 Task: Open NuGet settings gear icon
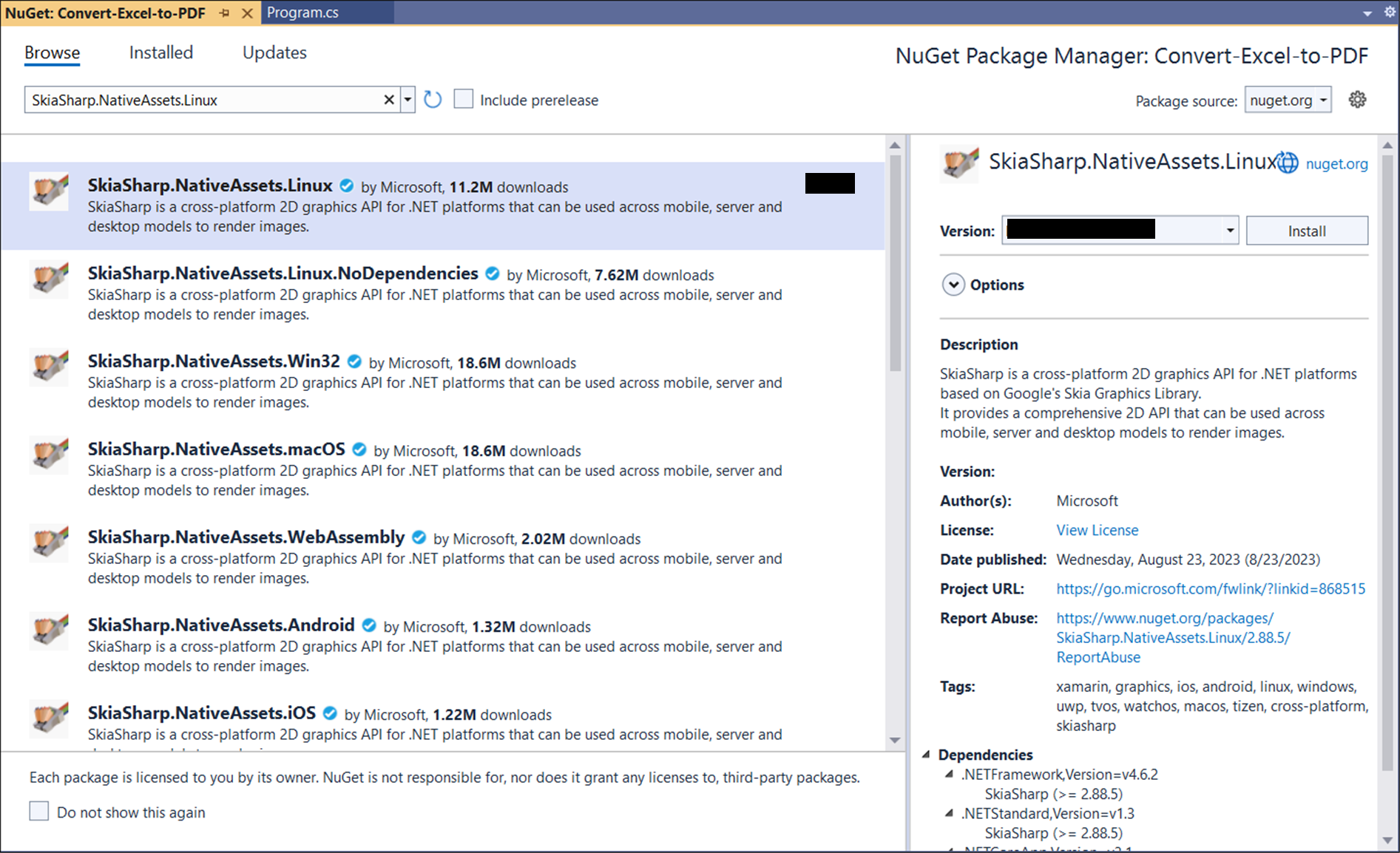click(1357, 99)
